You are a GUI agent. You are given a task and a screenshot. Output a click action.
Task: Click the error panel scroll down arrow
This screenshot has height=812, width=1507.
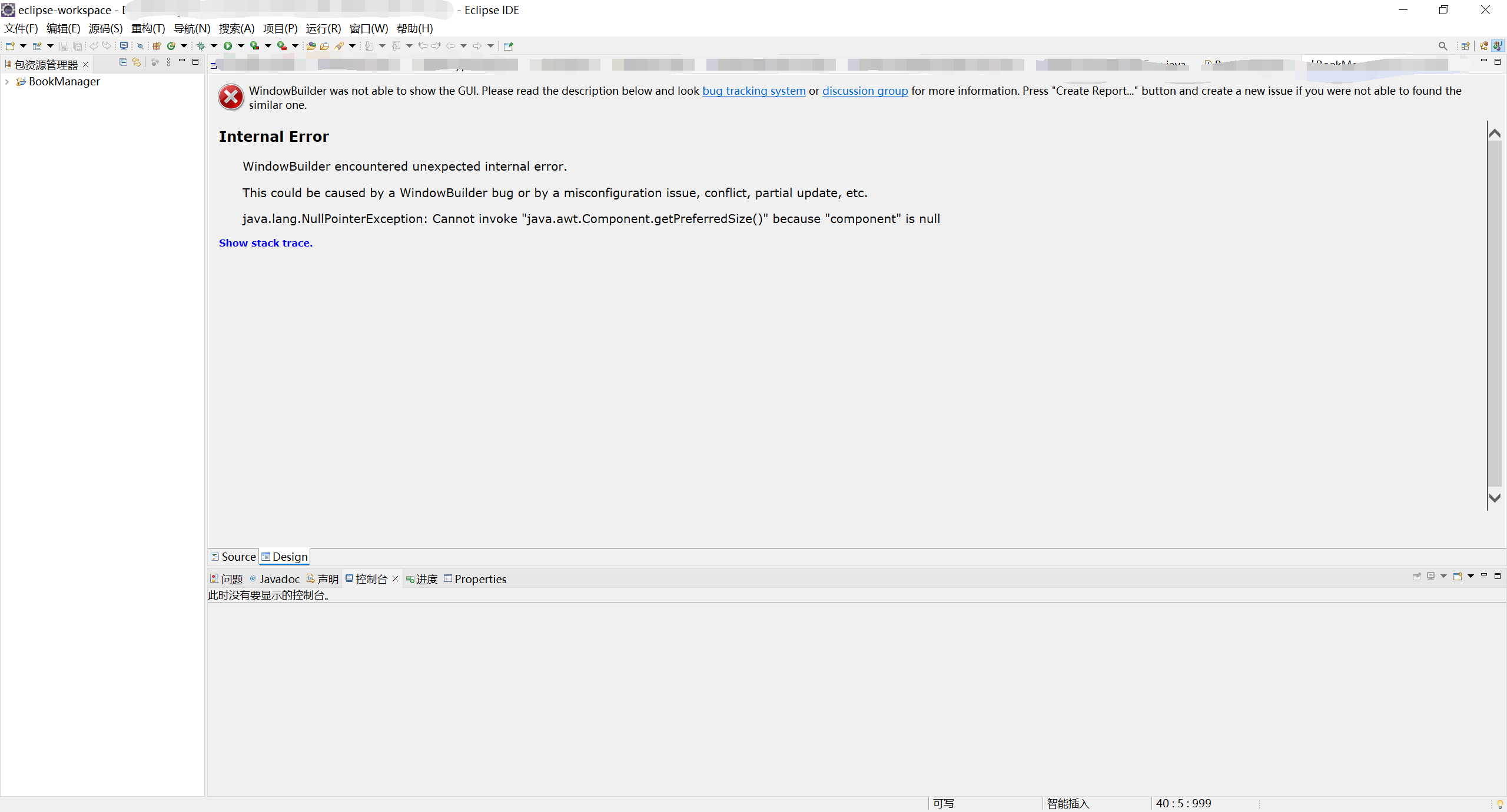[x=1495, y=498]
